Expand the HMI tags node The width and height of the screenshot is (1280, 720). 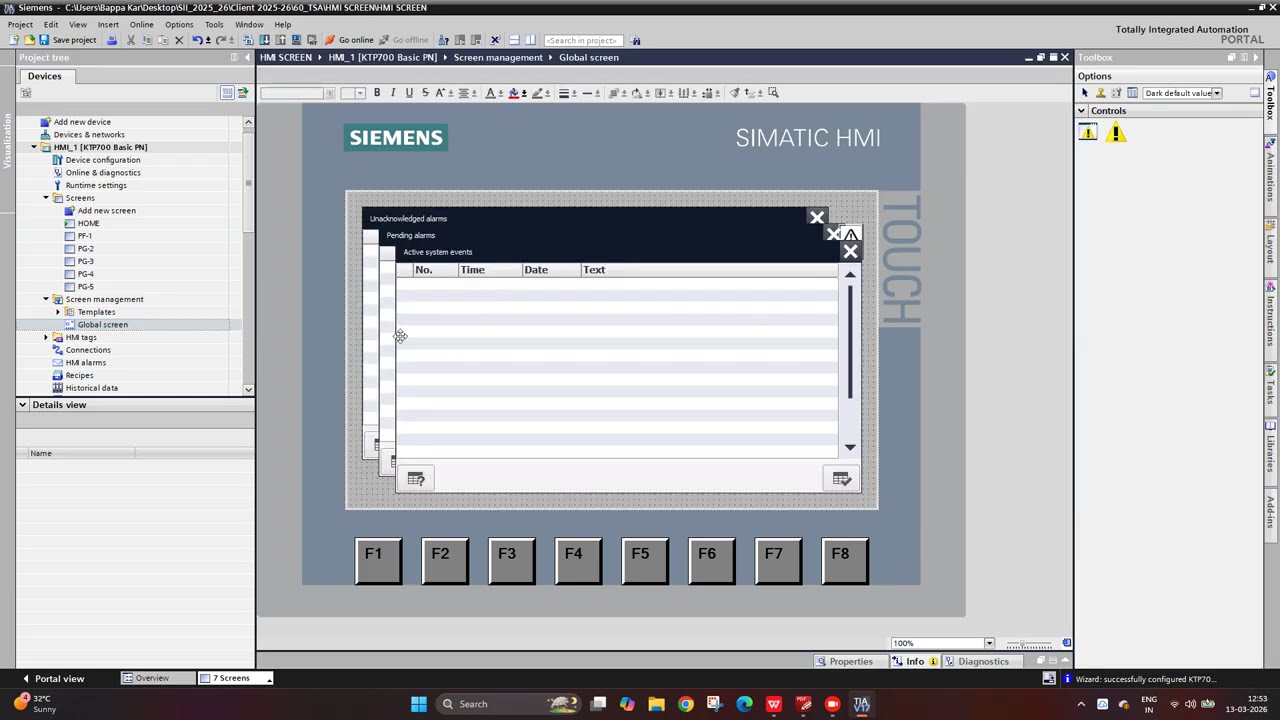click(x=45, y=337)
